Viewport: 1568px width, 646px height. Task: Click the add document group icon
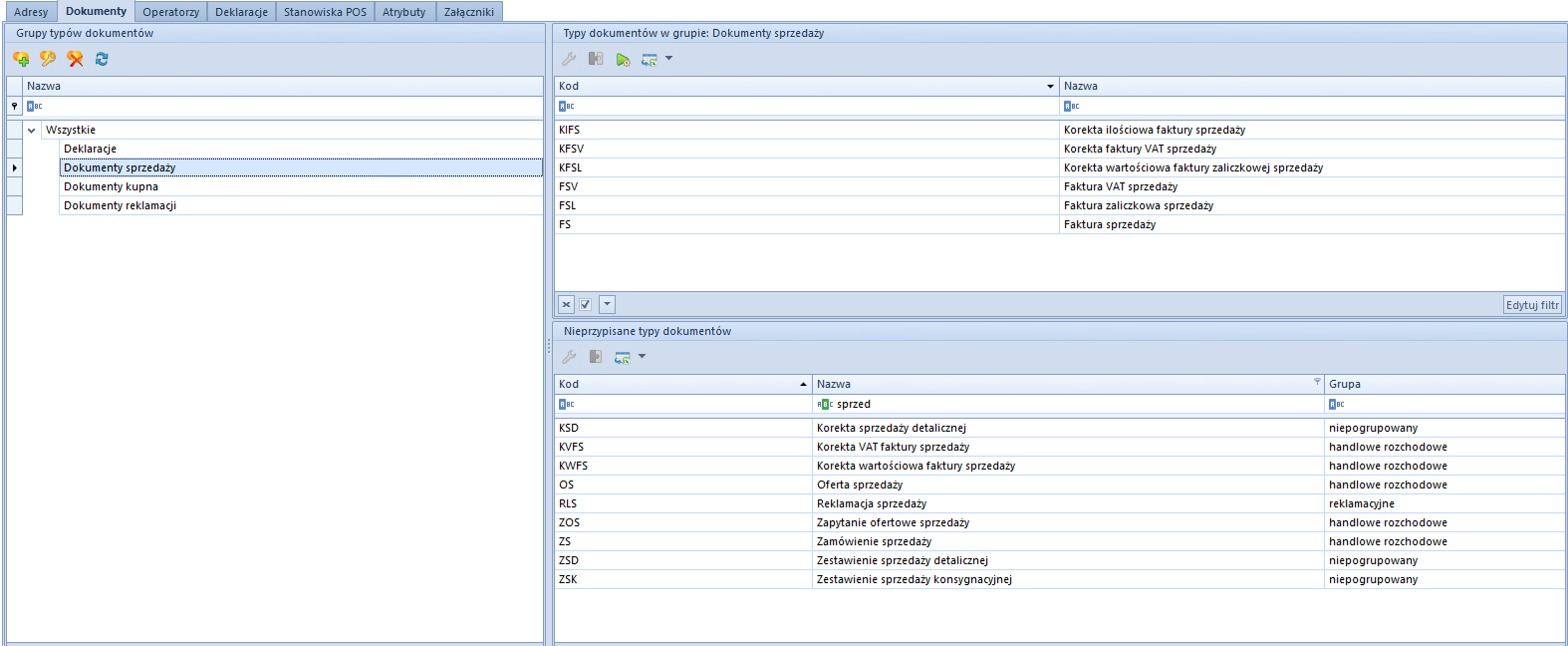point(21,59)
